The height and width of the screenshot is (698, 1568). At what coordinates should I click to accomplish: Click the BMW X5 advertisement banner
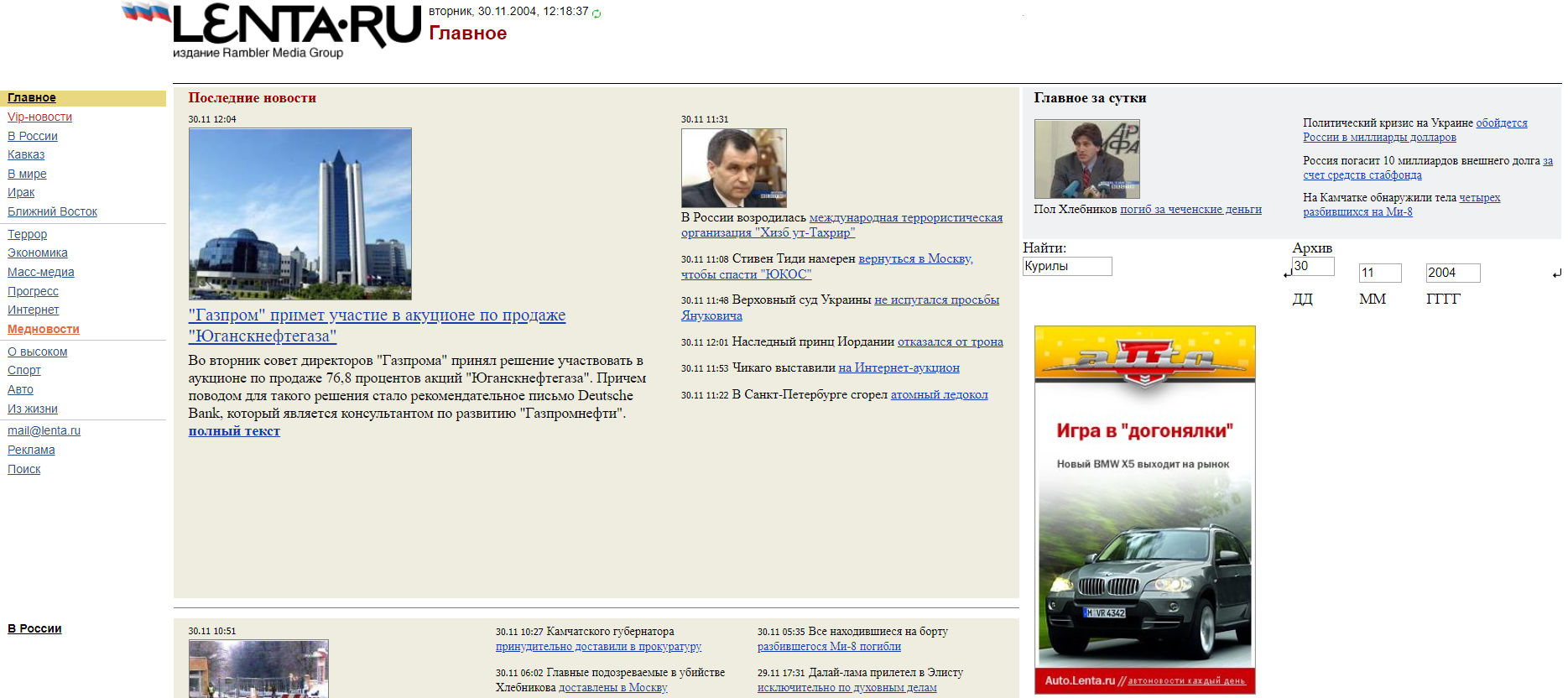coord(1145,509)
